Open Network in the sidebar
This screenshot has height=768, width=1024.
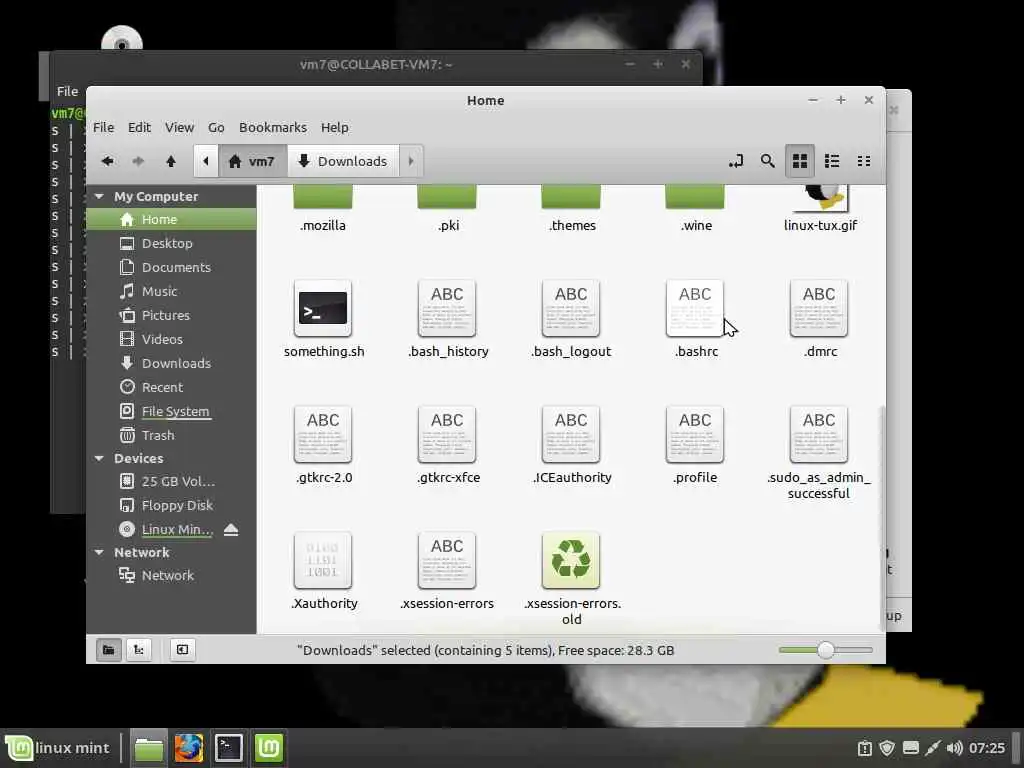pos(171,575)
